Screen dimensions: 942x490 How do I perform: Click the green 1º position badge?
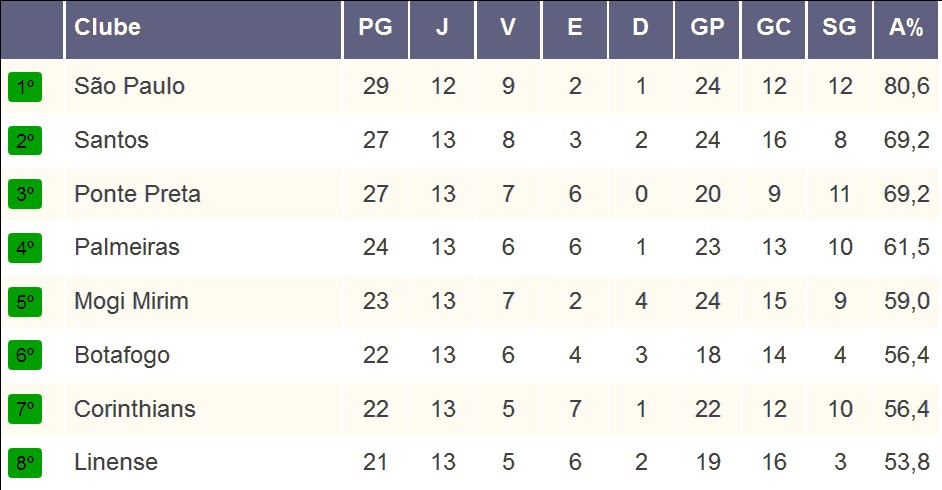coord(25,87)
